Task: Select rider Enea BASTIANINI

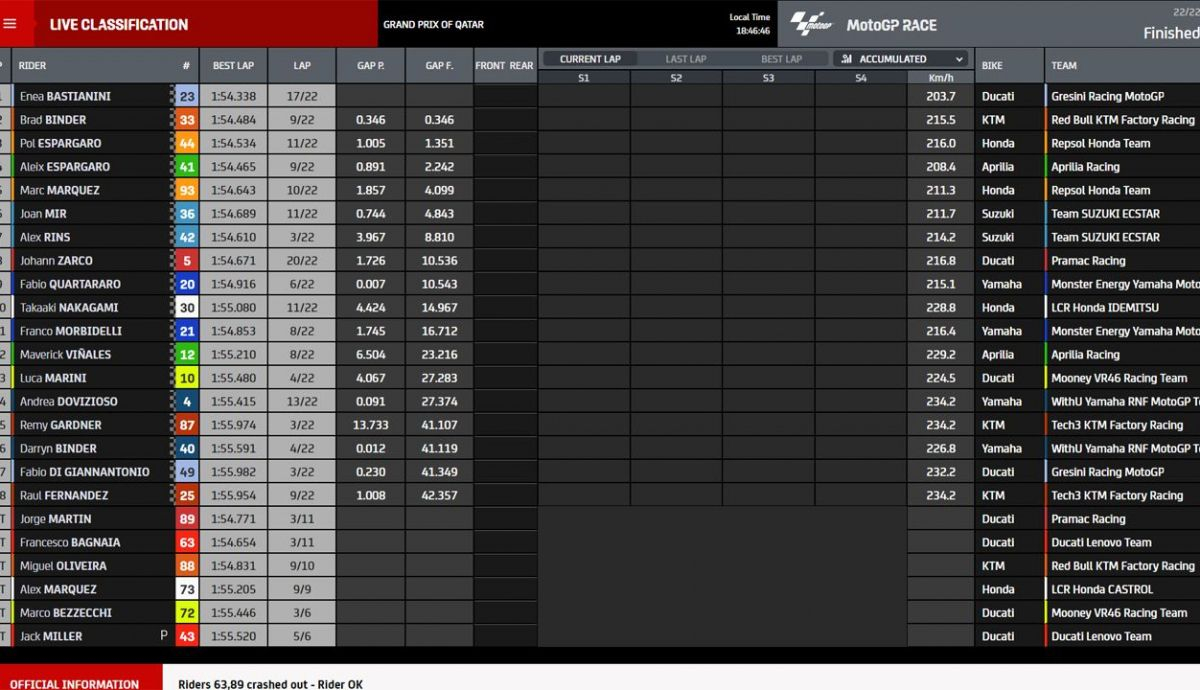Action: pyautogui.click(x=65, y=96)
